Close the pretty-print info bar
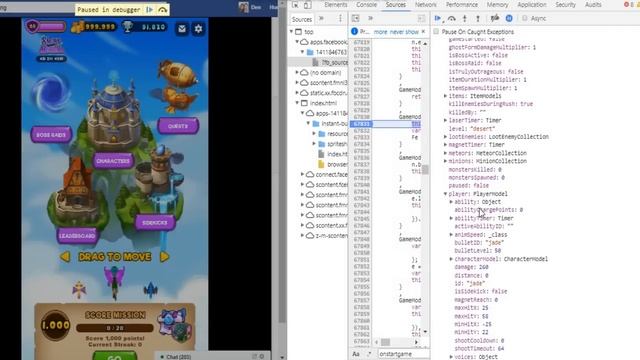The height and width of the screenshot is (360, 640). (423, 31)
